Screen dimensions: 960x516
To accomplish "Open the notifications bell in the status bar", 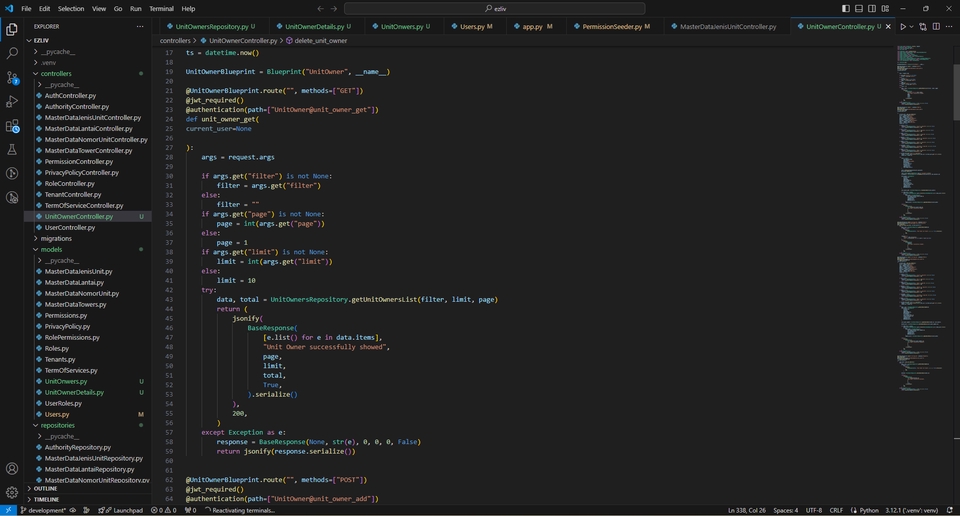I will click(x=950, y=510).
